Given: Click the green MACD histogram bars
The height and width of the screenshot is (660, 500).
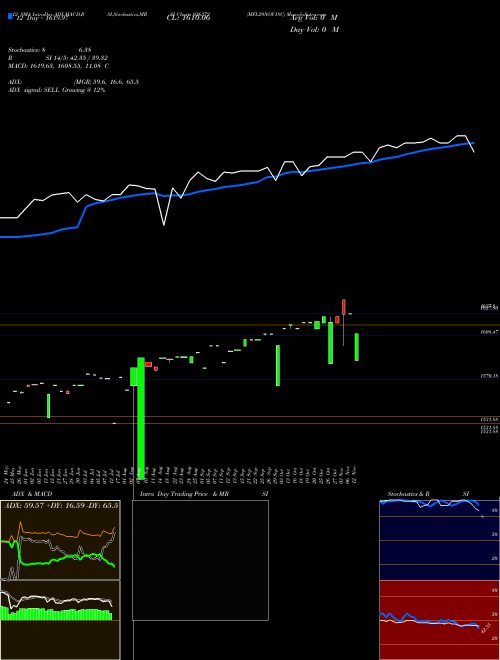Looking at the screenshot, I should pyautogui.click(x=56, y=614).
